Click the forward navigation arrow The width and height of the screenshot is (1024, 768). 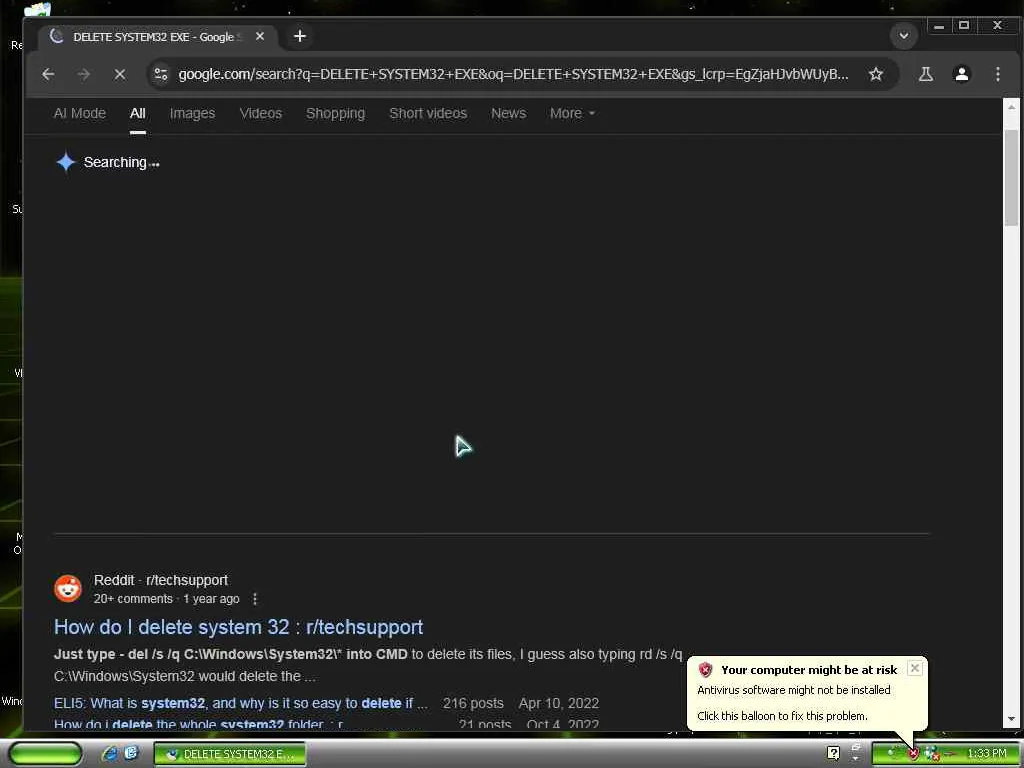[84, 74]
